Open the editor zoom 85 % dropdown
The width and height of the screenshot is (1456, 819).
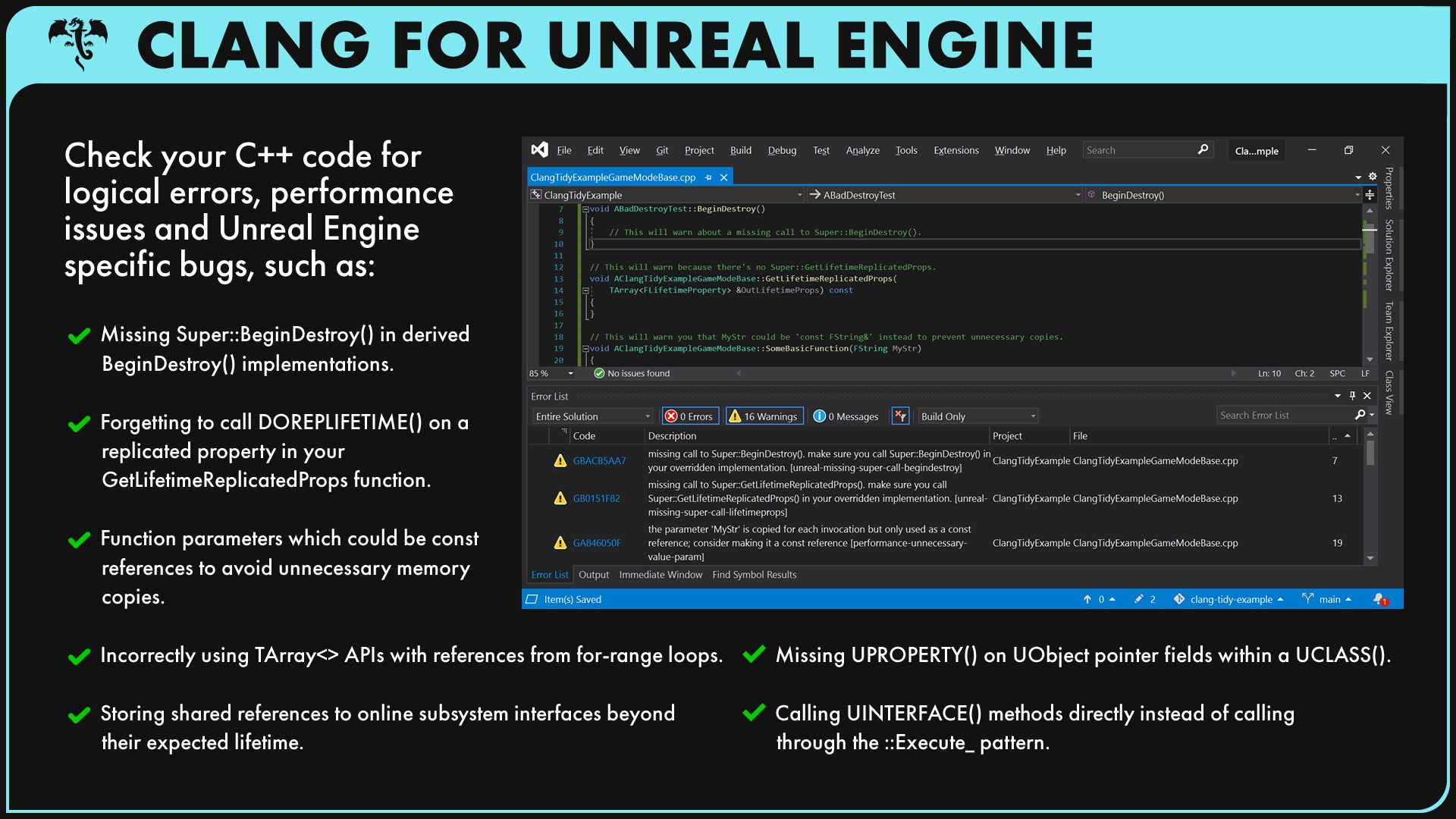point(570,374)
